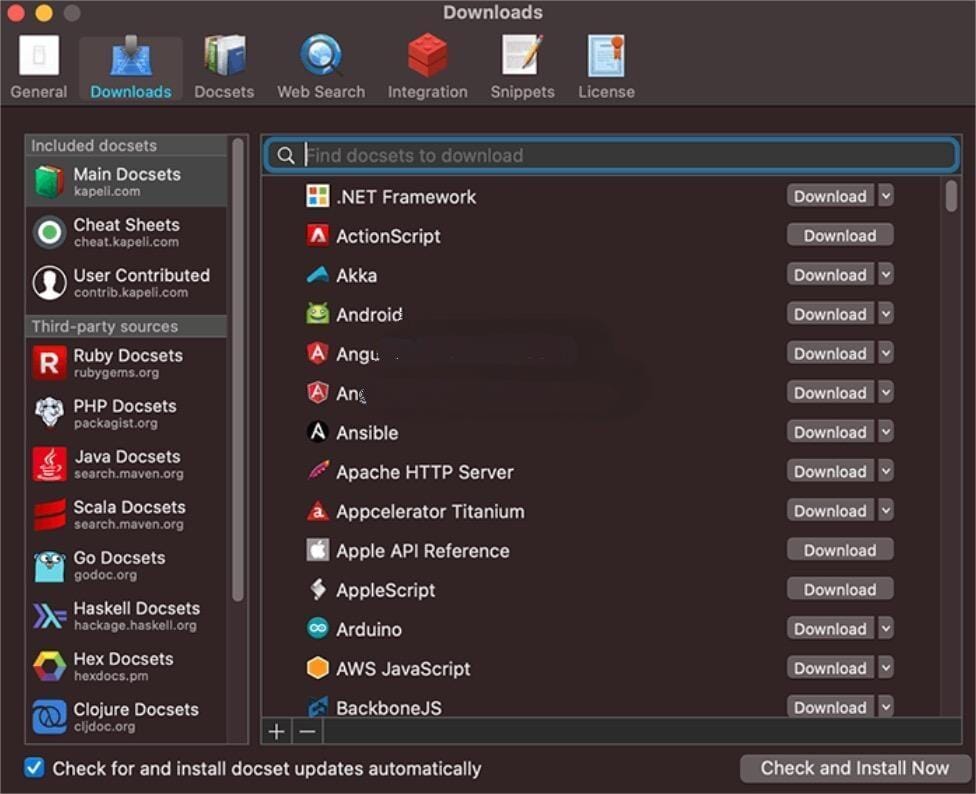The height and width of the screenshot is (794, 976).
Task: Download the Android docset
Action: coord(830,314)
